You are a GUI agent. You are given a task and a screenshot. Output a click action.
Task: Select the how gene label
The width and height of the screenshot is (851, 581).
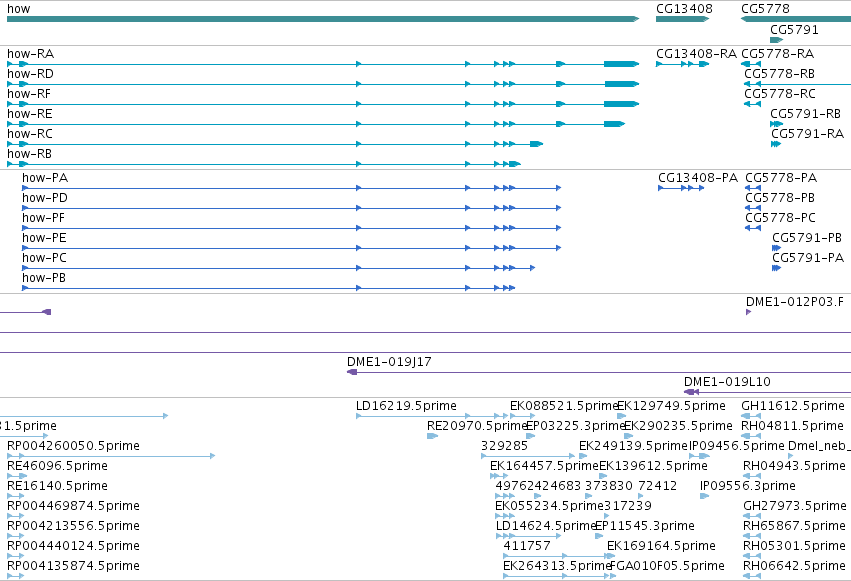coord(18,9)
